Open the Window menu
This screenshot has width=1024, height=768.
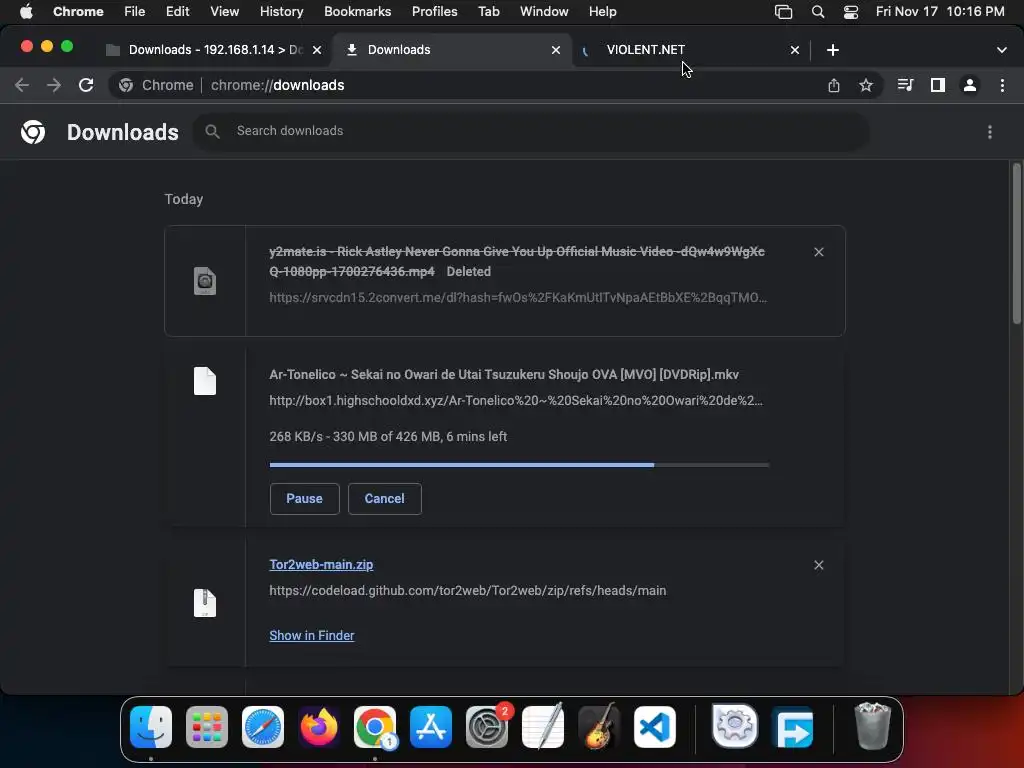[544, 11]
